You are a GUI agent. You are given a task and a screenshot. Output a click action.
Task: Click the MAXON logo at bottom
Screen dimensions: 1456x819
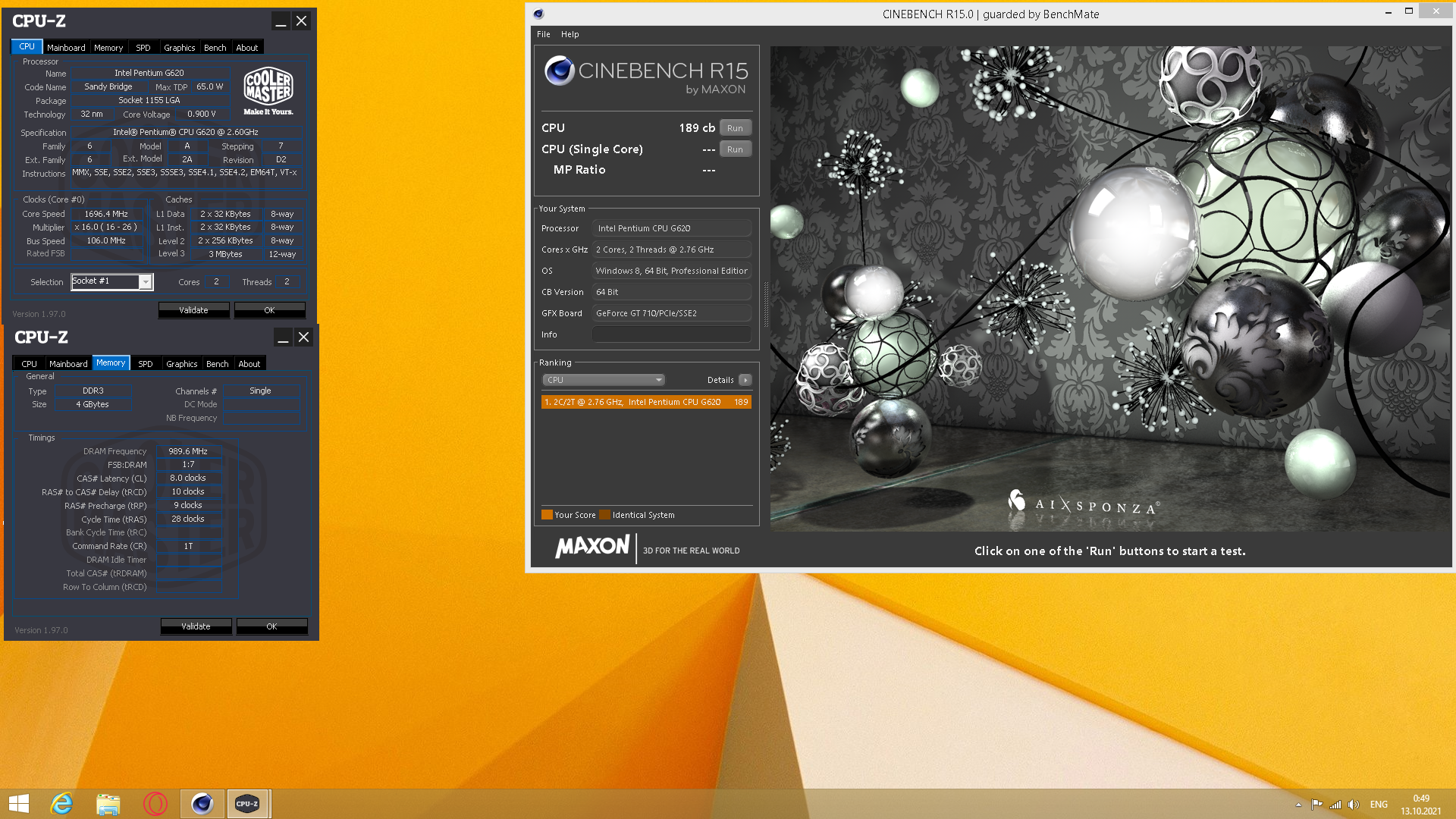pos(593,546)
